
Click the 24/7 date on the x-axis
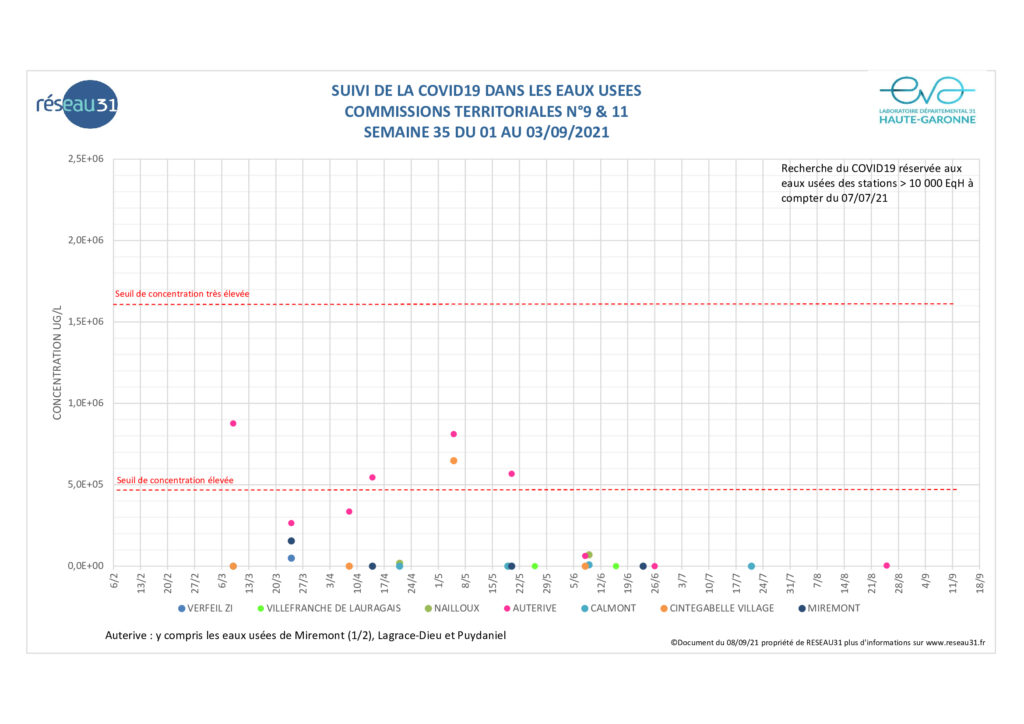763,583
